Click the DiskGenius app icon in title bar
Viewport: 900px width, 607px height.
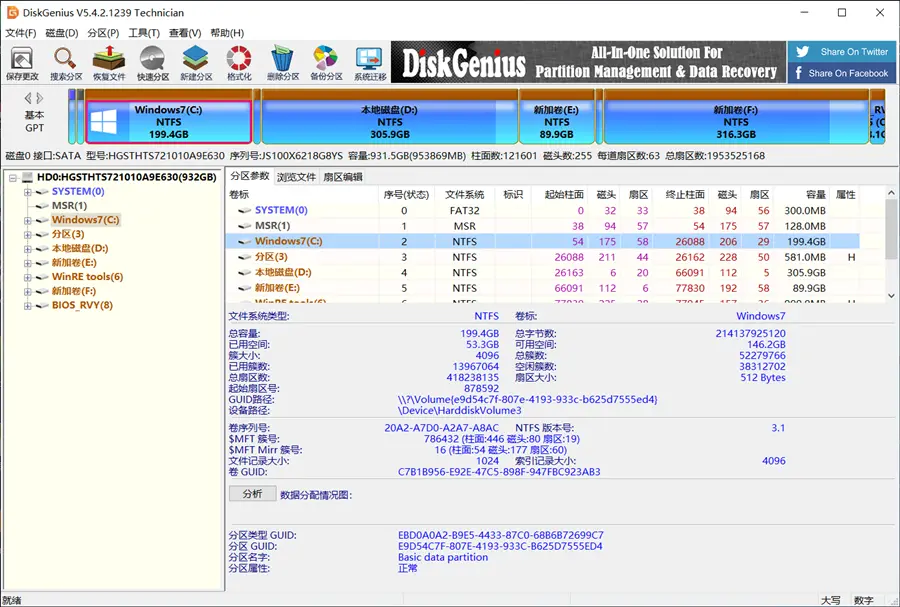12,12
